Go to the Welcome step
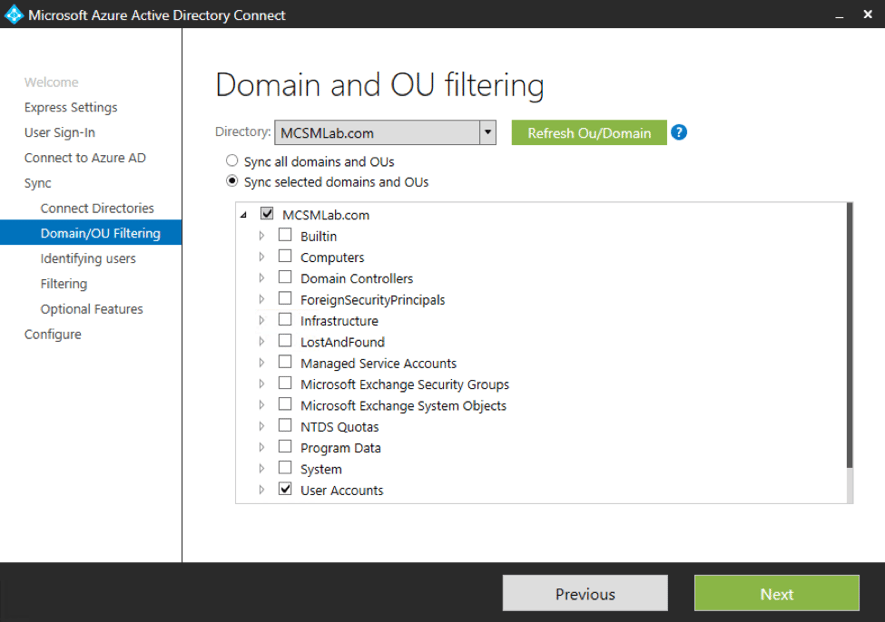Screen dimensions: 885x622 (x=51, y=82)
